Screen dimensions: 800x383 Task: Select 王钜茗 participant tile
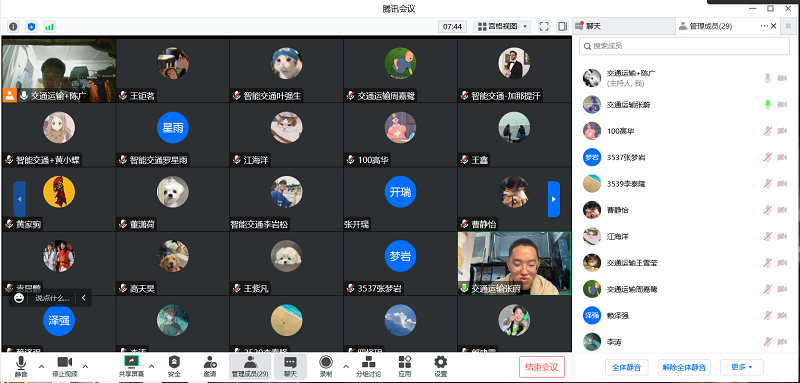(172, 71)
